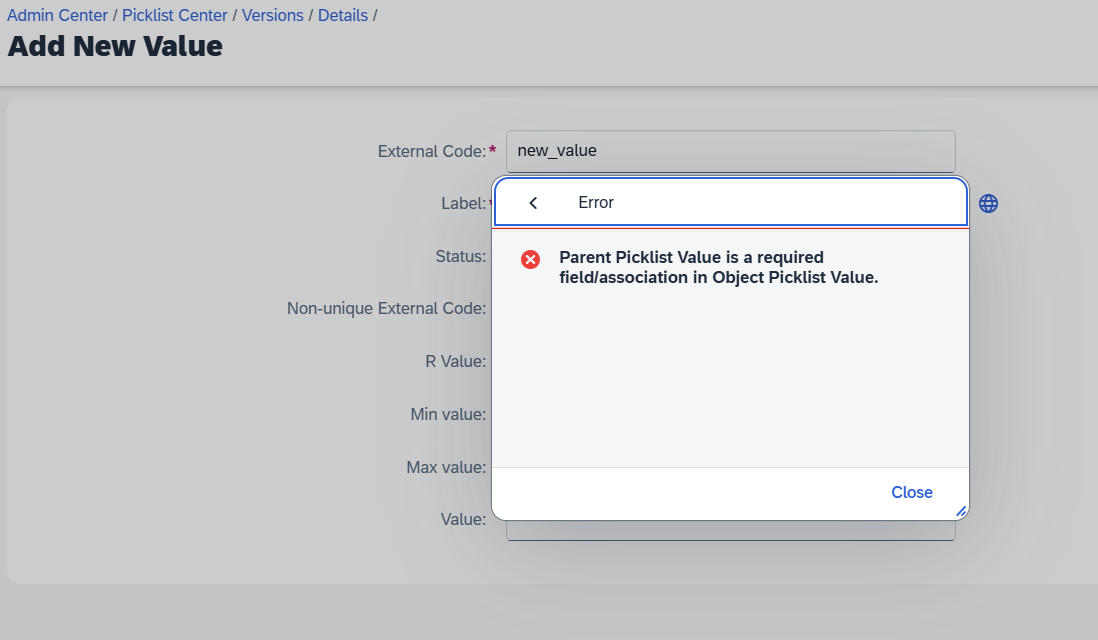
Task: Click the Min value label
Action: click(448, 414)
